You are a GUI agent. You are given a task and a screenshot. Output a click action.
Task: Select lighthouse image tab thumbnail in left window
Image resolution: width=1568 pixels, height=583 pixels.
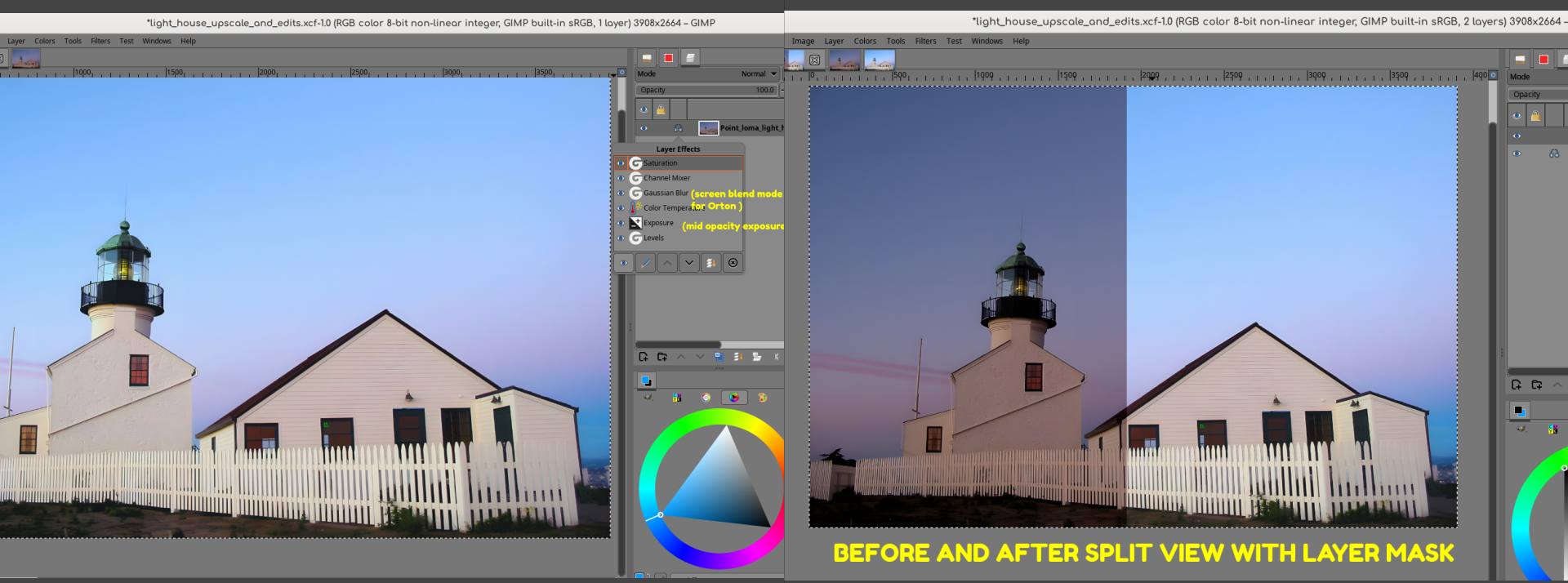(26, 59)
